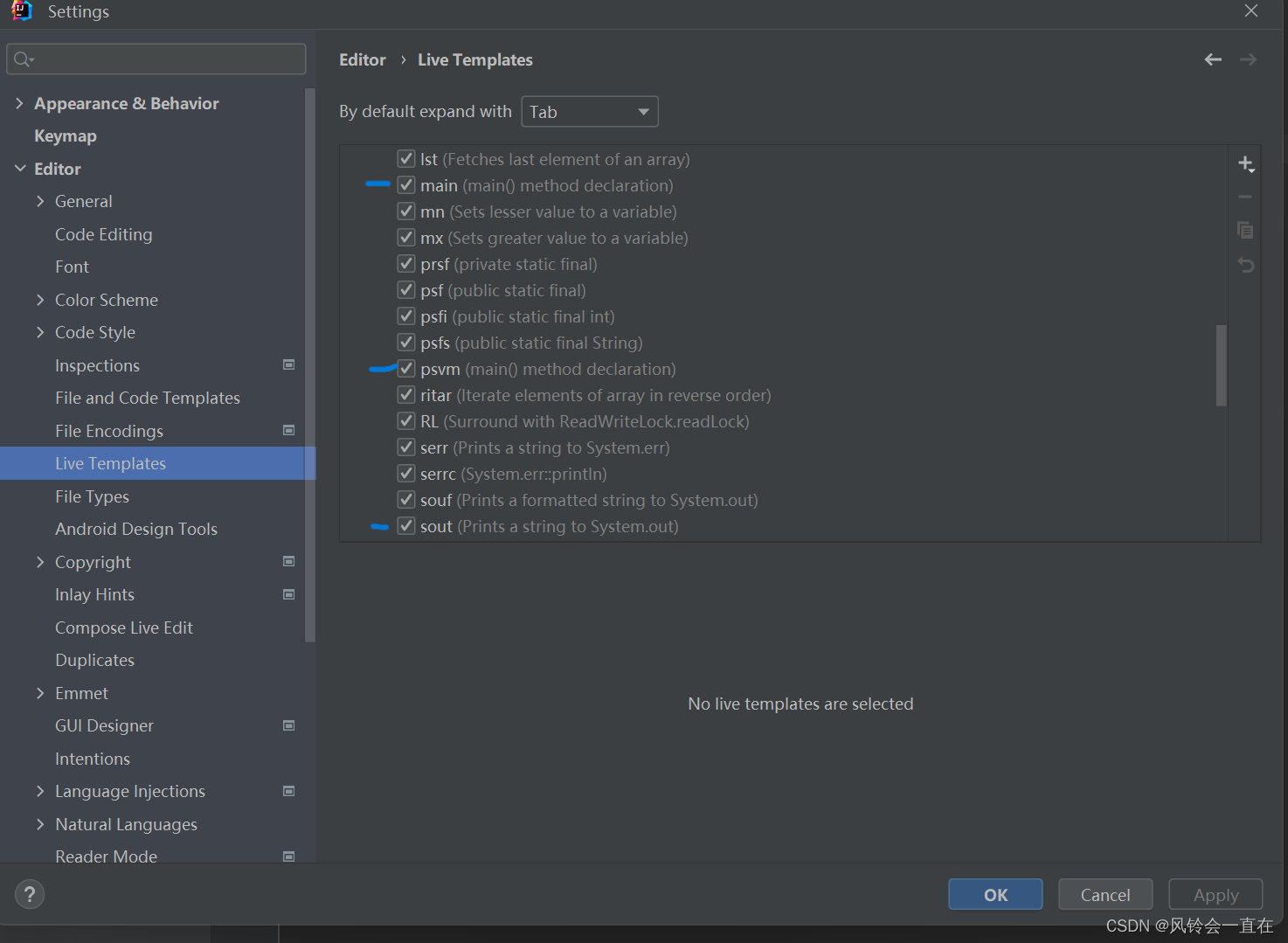Uncheck the prsf template checkbox
The height and width of the screenshot is (943, 1288).
pos(406,264)
